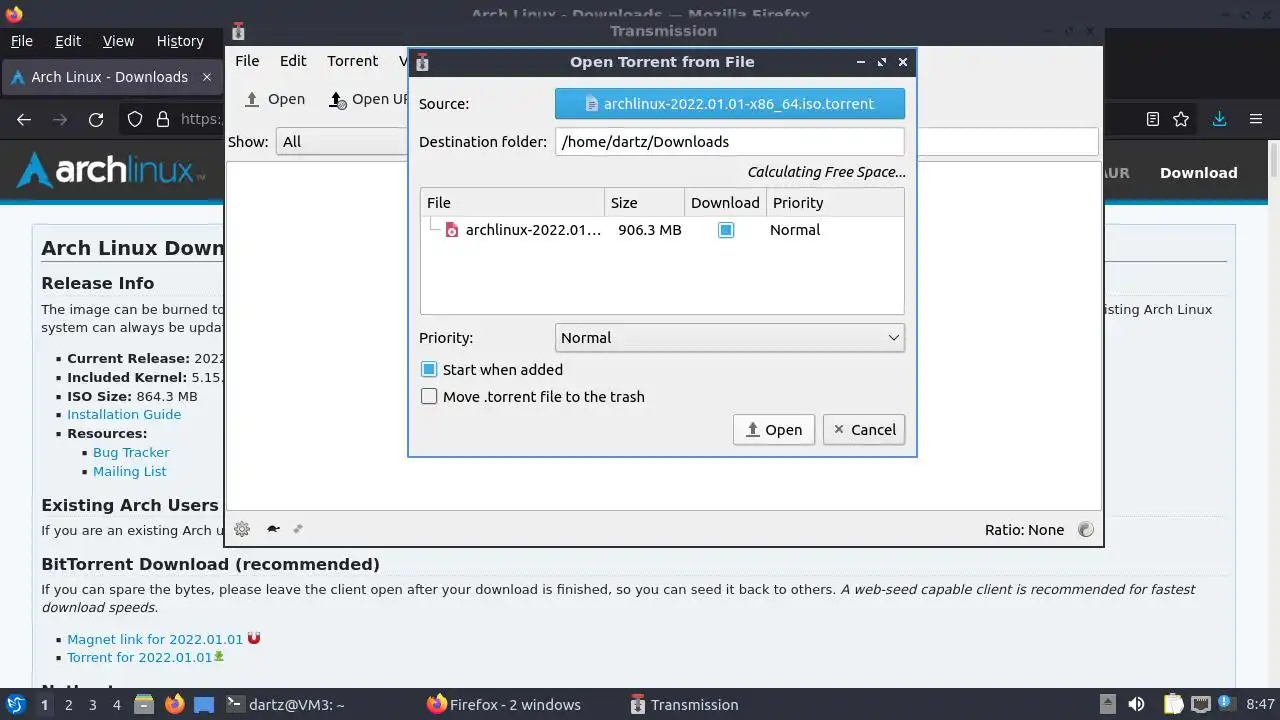Open the taskbar start menu icon

[x=15, y=704]
